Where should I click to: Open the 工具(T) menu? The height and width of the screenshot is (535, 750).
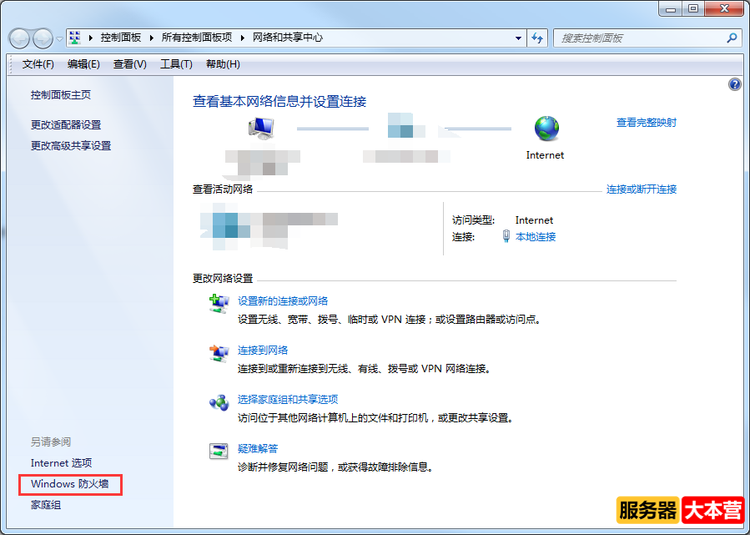pos(176,64)
